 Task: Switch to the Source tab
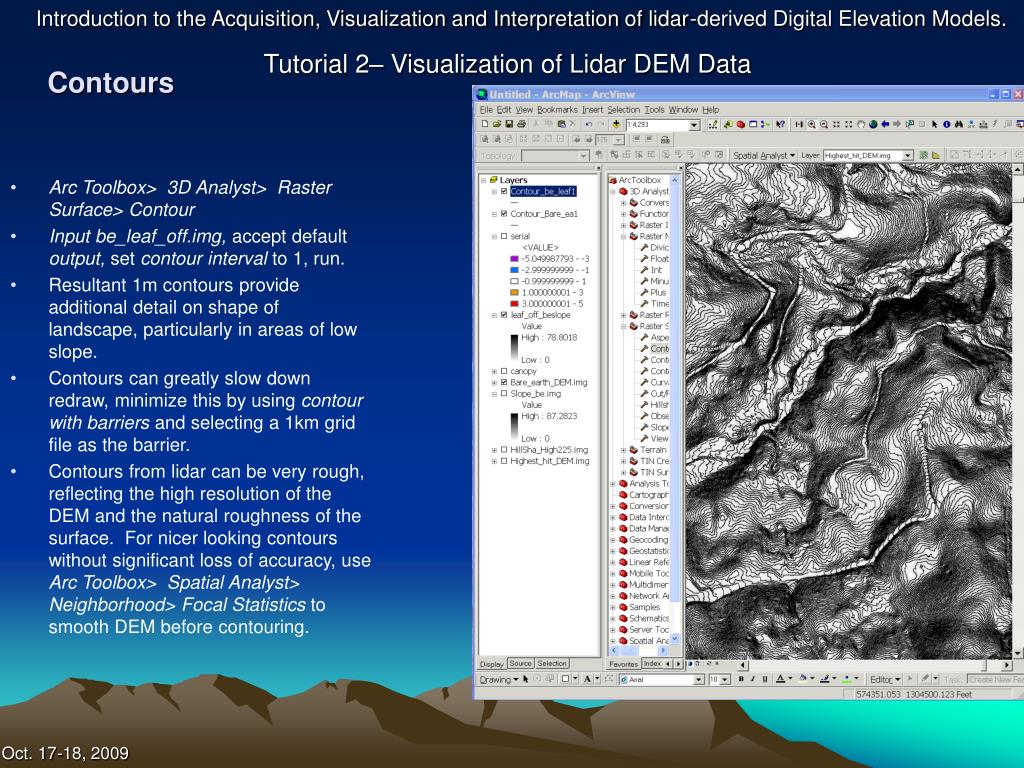point(520,664)
